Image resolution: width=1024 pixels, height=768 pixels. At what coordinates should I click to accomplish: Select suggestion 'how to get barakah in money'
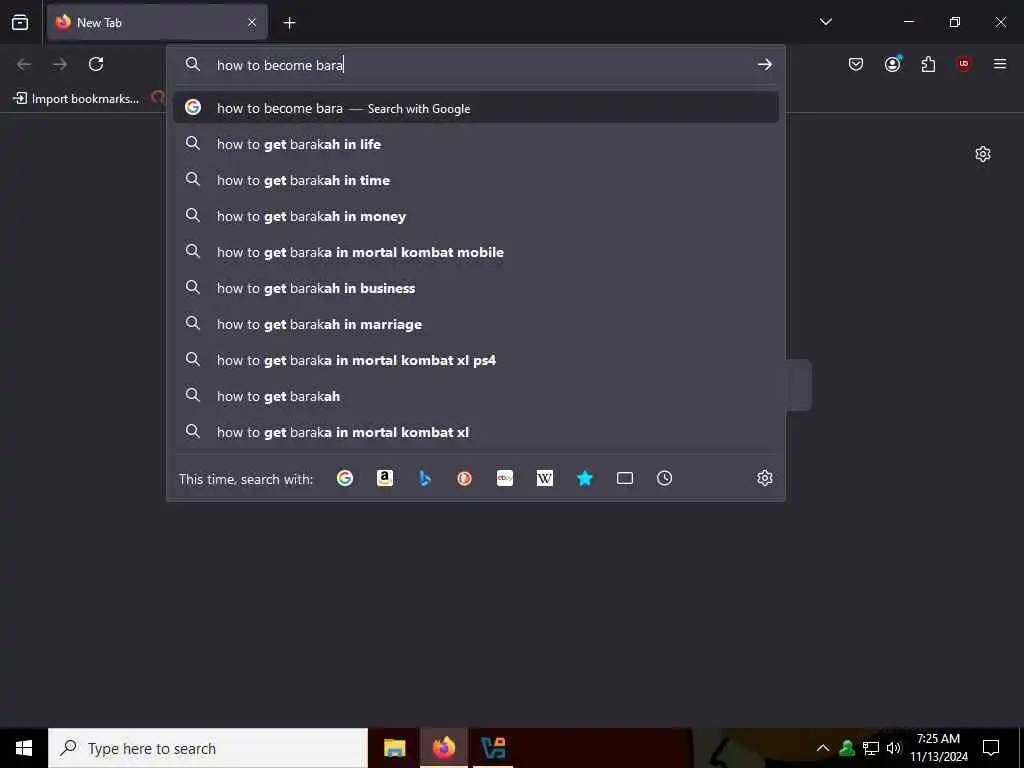point(476,216)
